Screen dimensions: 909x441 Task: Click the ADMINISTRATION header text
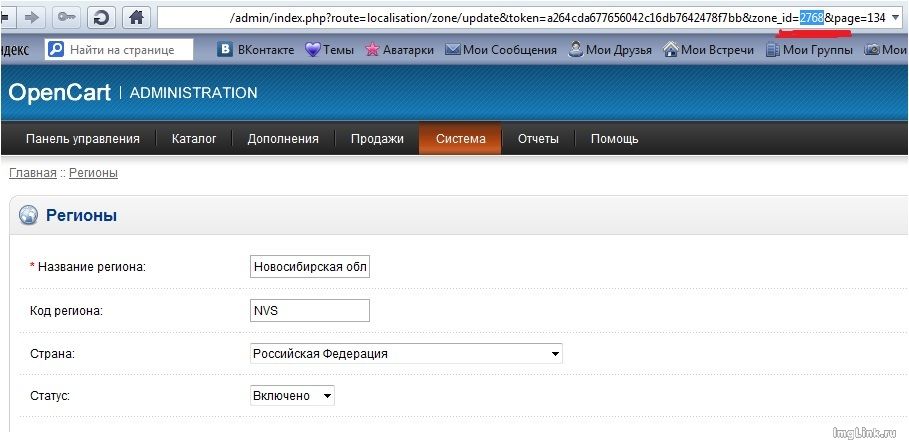coord(194,93)
